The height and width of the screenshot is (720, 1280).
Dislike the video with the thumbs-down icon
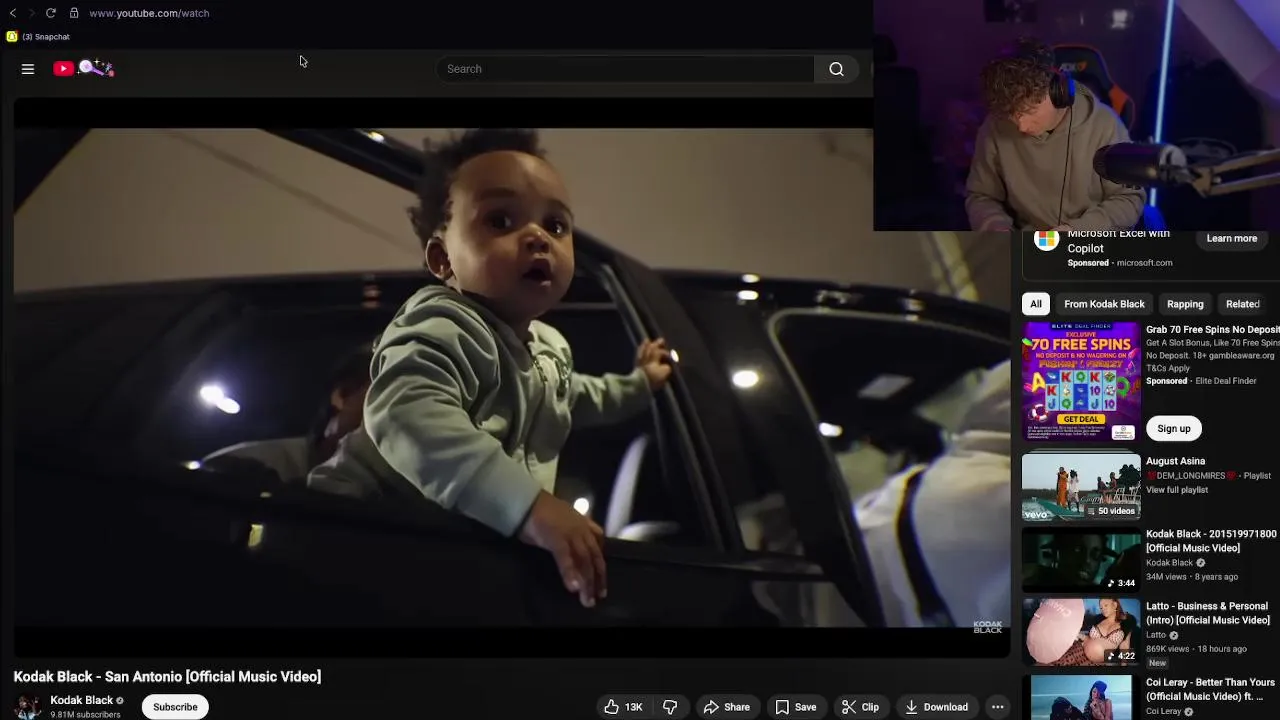[x=670, y=707]
